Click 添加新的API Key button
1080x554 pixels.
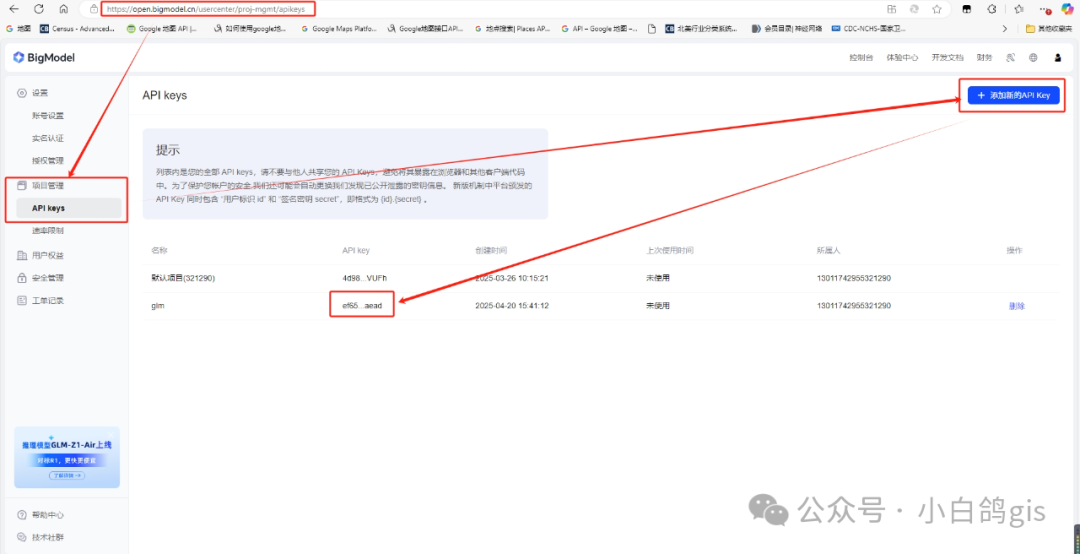(1013, 95)
